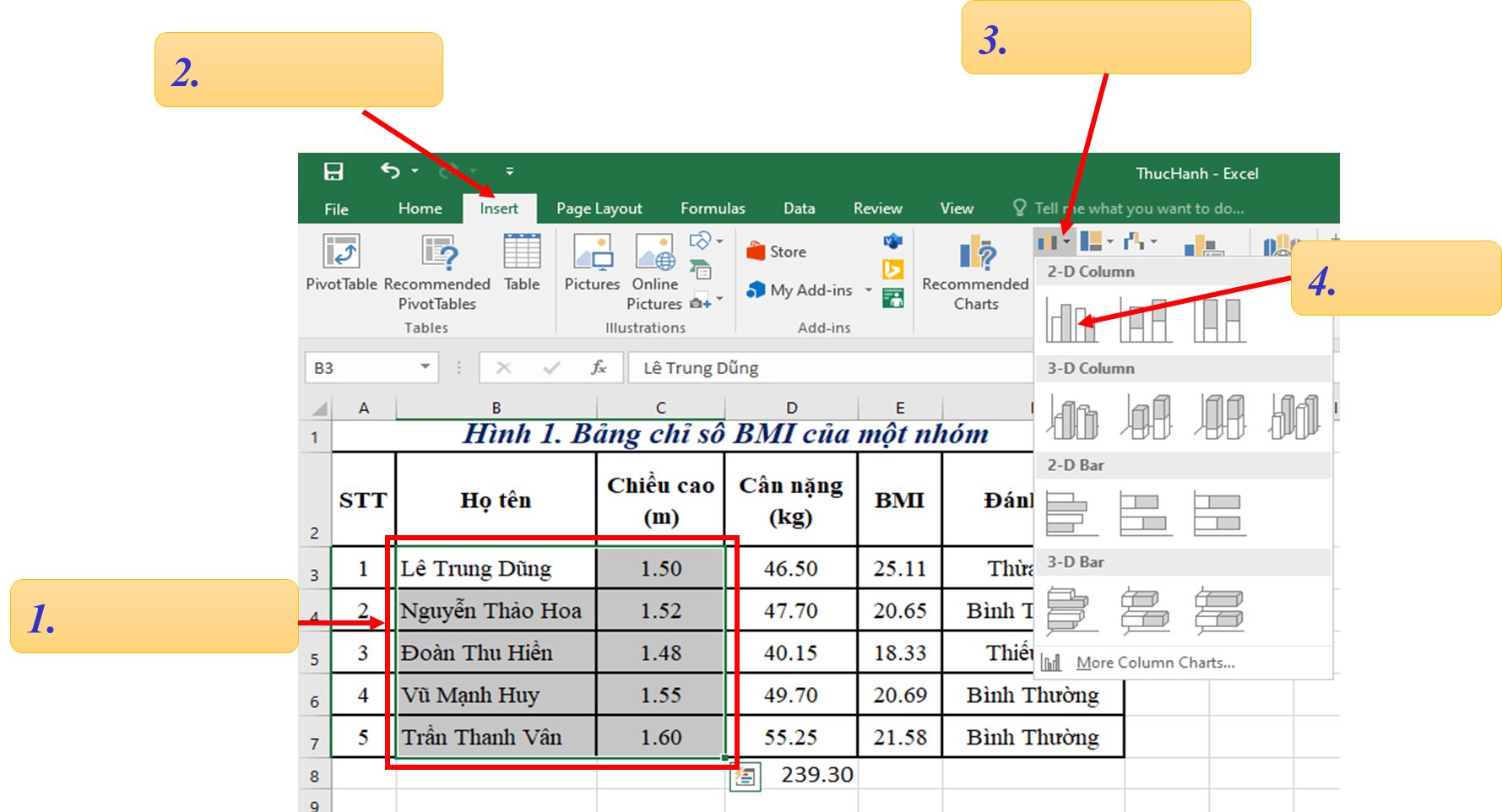
Task: Select 3-D 100% Stacked Bar chart
Action: [1220, 610]
